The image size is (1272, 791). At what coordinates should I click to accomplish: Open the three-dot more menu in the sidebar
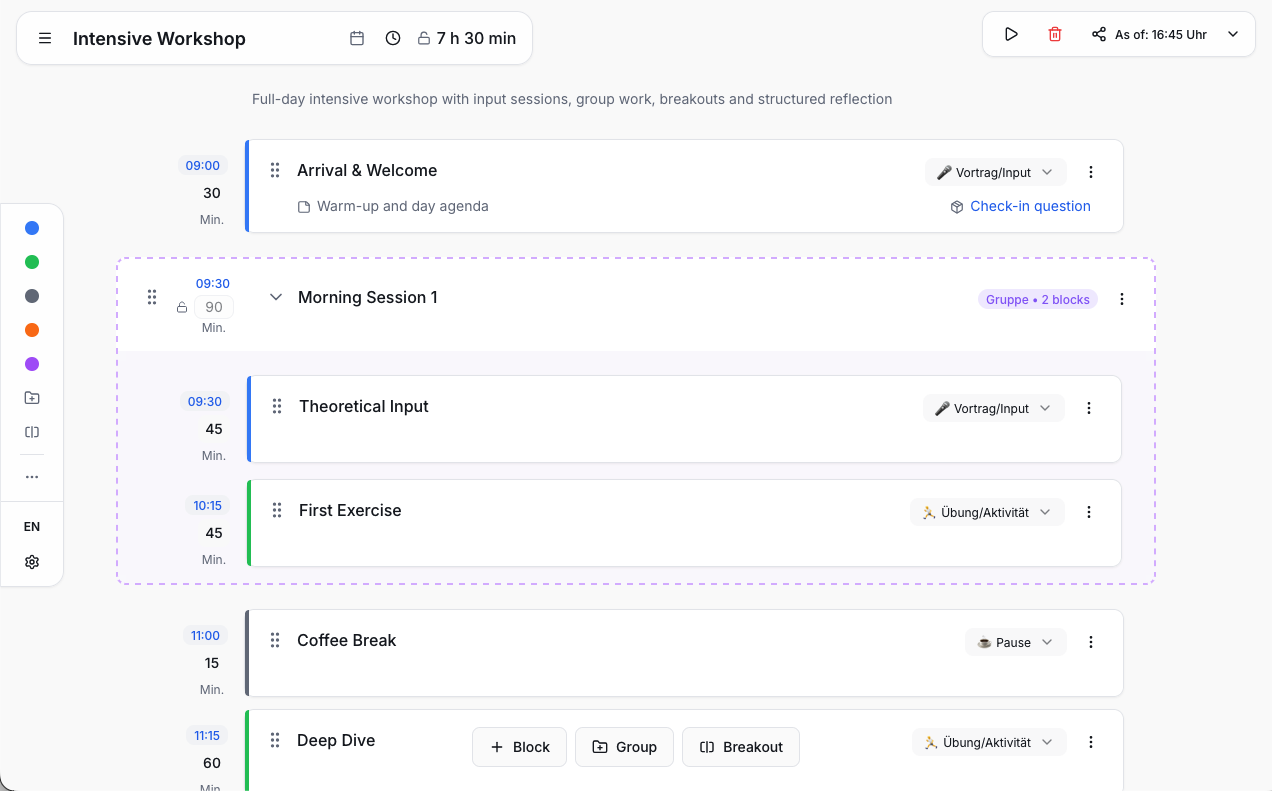pyautogui.click(x=32, y=477)
